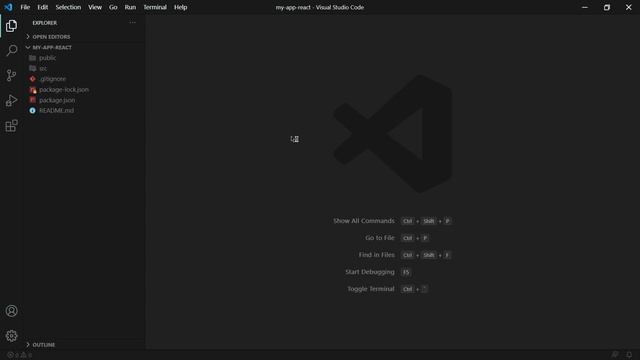Close the VS Code window
This screenshot has width=640, height=360.
(x=629, y=7)
